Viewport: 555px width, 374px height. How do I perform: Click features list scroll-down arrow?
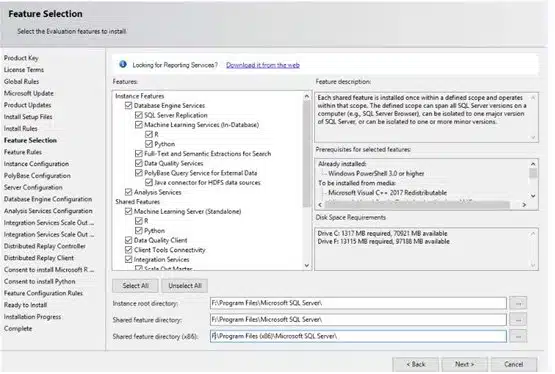coord(307,265)
